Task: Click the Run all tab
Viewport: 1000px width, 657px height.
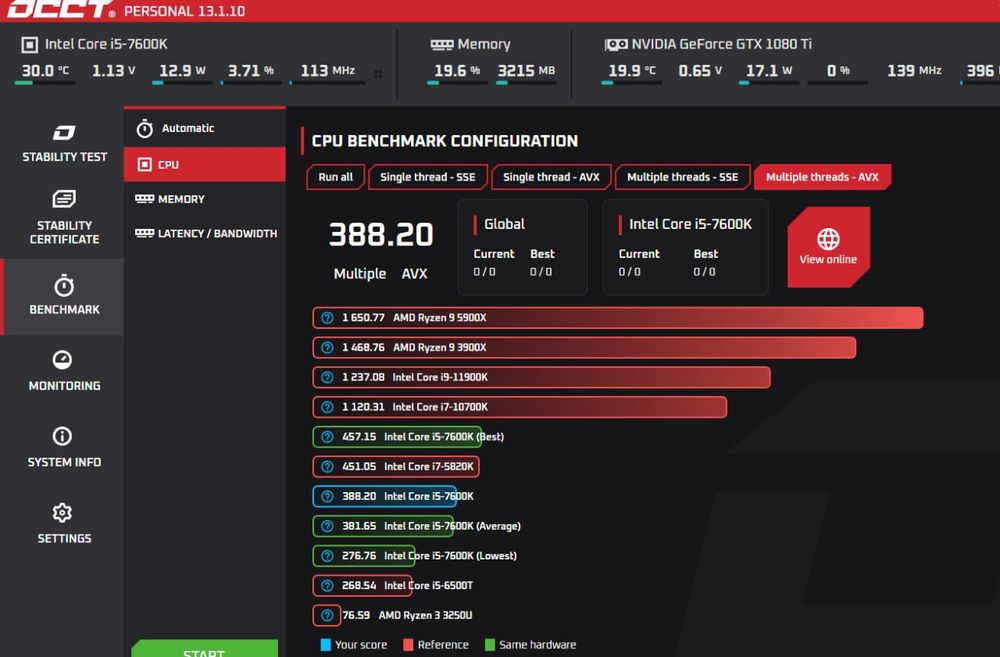Action: pyautogui.click(x=335, y=177)
